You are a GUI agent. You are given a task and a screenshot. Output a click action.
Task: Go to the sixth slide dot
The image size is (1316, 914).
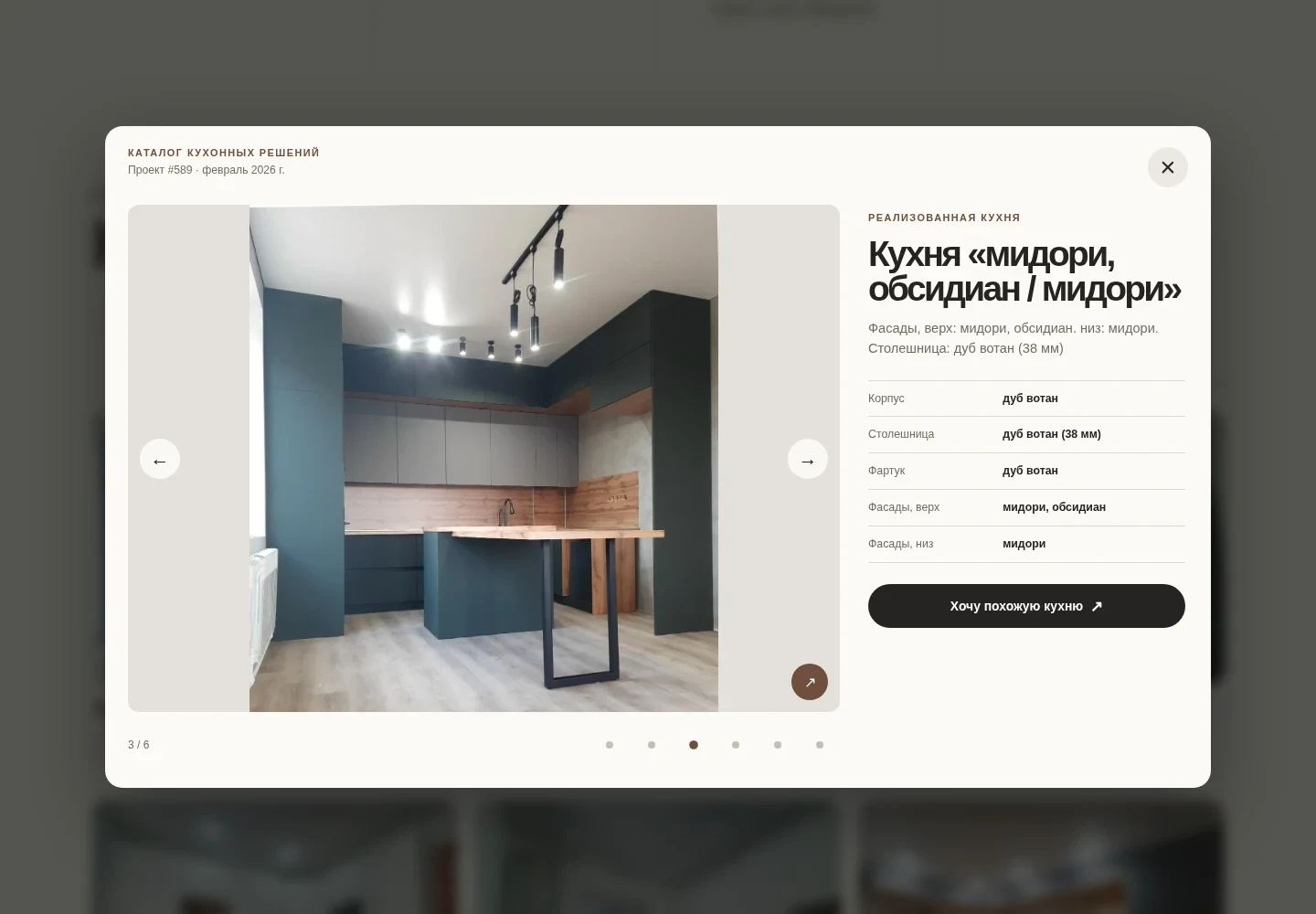click(x=820, y=745)
